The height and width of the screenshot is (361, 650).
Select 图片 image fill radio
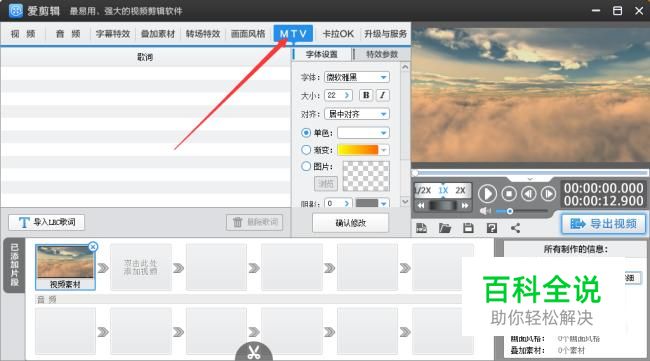tap(306, 166)
